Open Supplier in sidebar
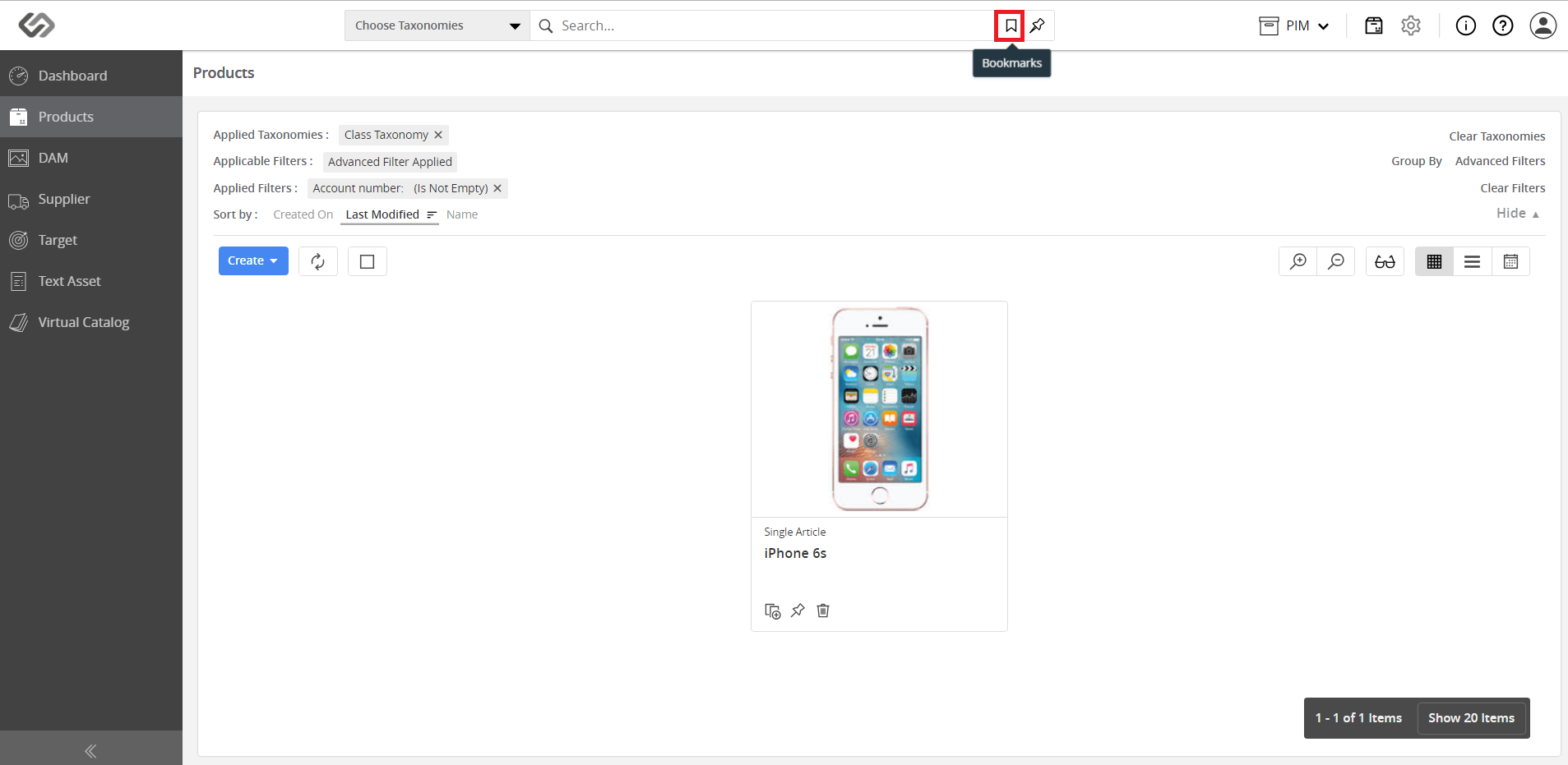This screenshot has width=1568, height=765. (91, 199)
